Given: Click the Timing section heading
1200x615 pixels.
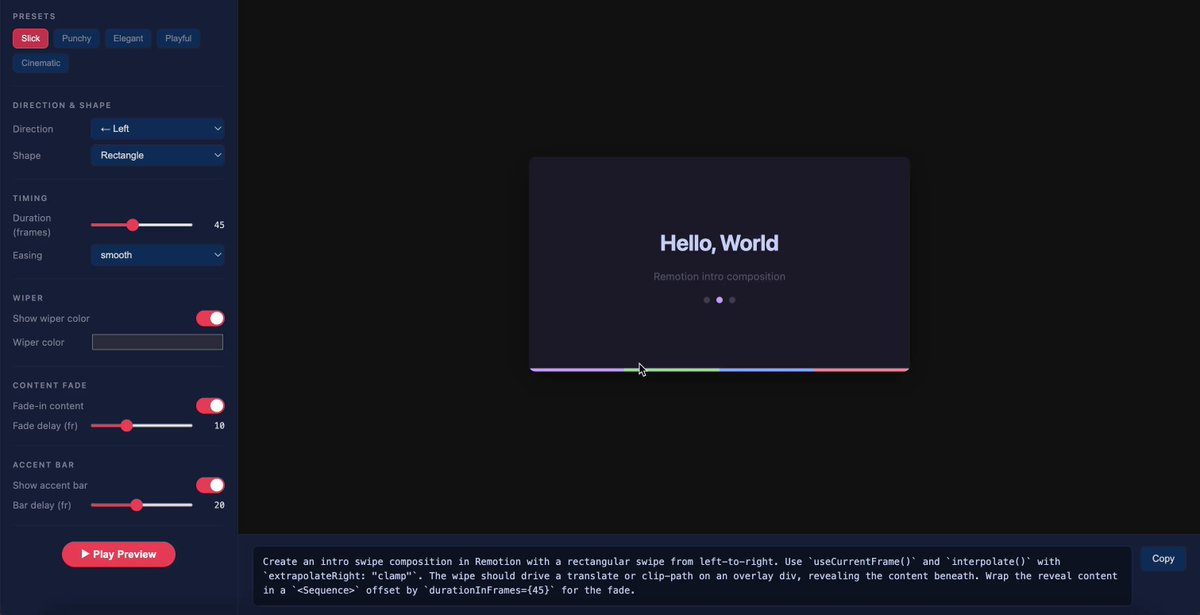Looking at the screenshot, I should (30, 198).
